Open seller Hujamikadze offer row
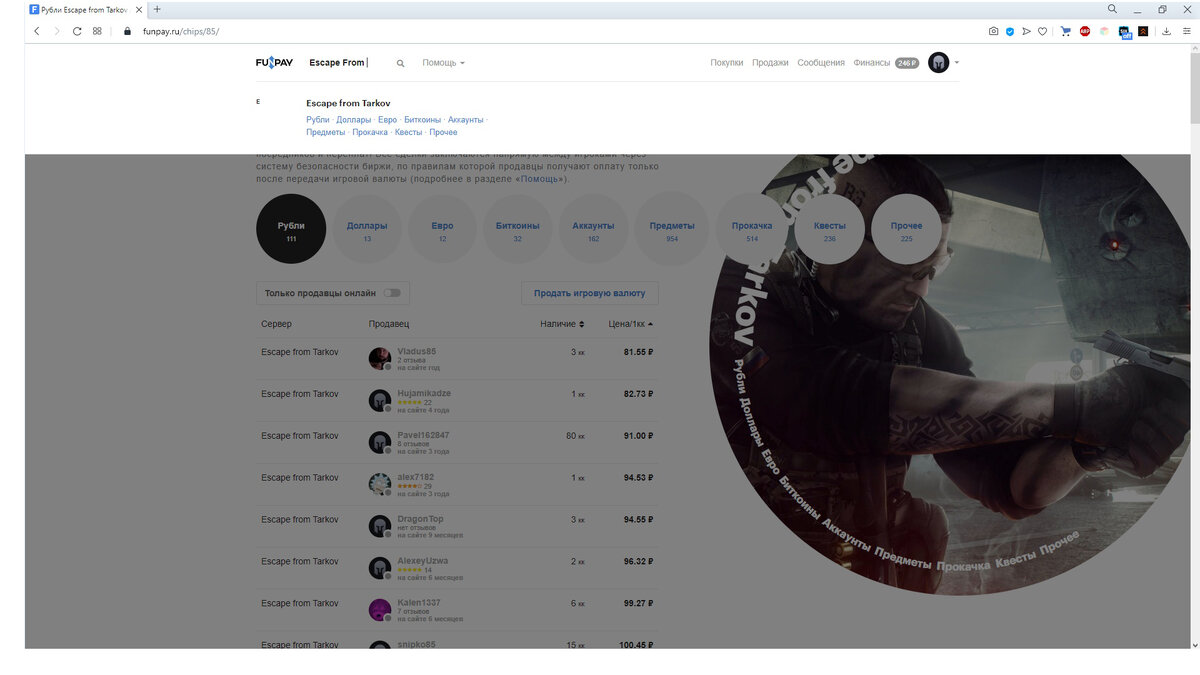The image size is (1200, 675). coord(458,400)
